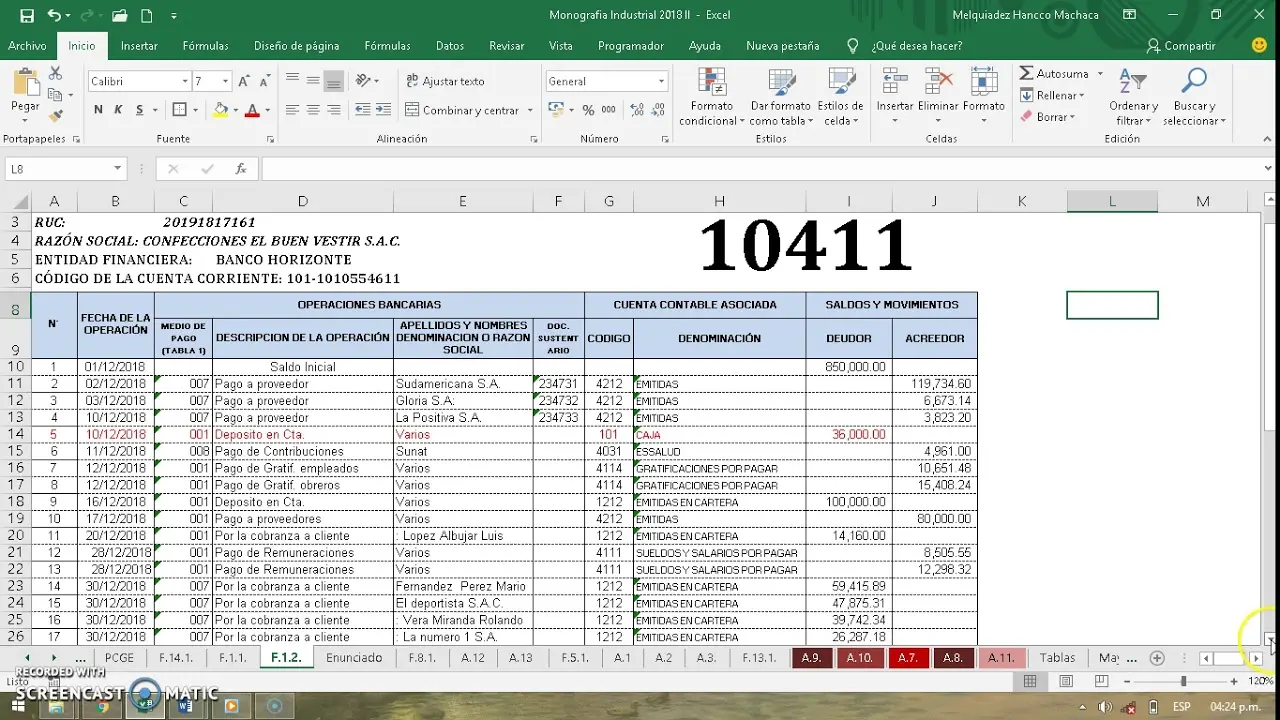Click the Compartir button
The height and width of the screenshot is (720, 1280).
[x=1181, y=46]
